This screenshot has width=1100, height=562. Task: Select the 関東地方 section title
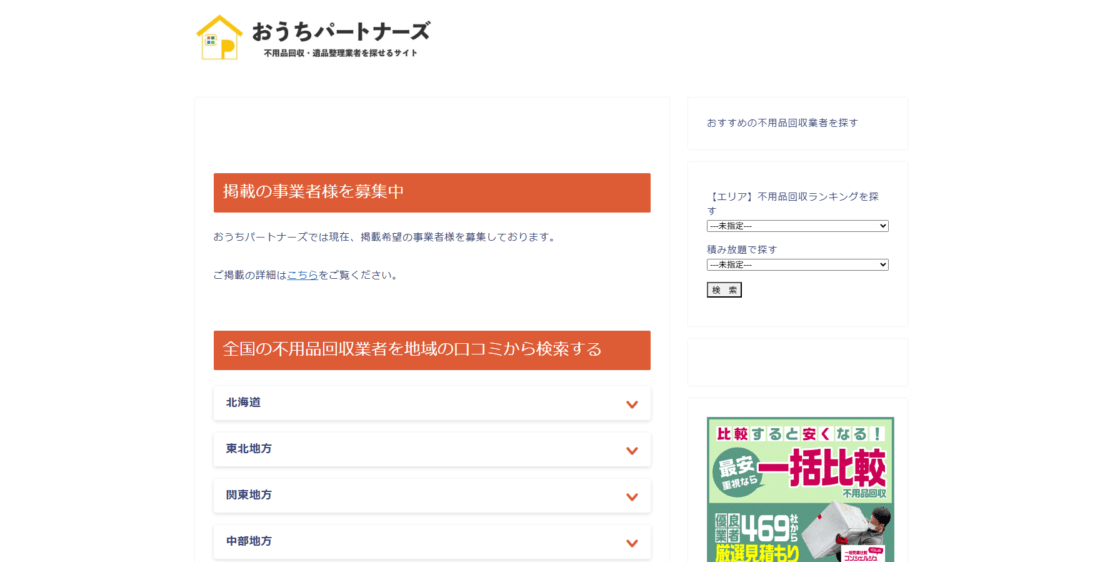point(249,495)
